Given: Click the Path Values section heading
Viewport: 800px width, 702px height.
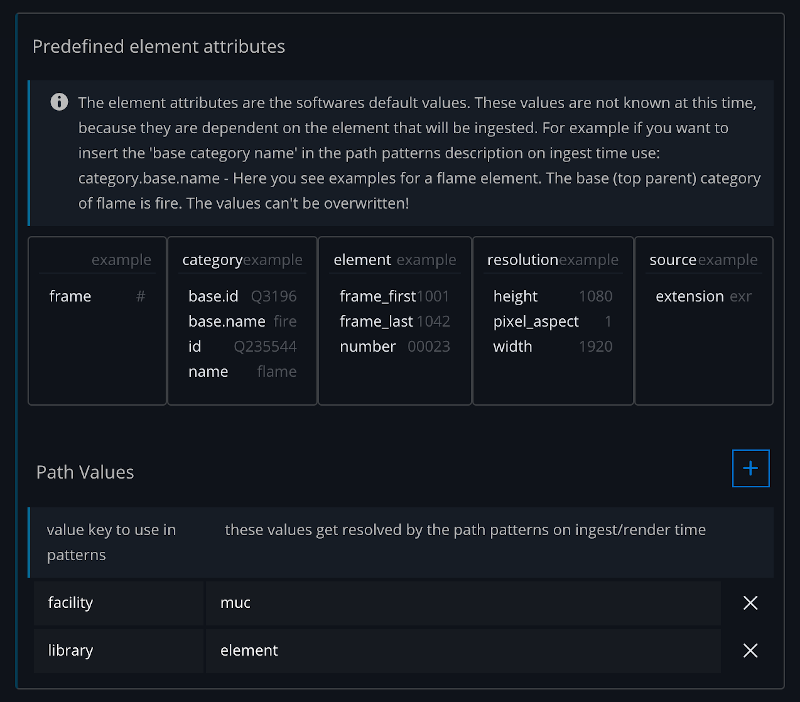Looking at the screenshot, I should pos(85,472).
